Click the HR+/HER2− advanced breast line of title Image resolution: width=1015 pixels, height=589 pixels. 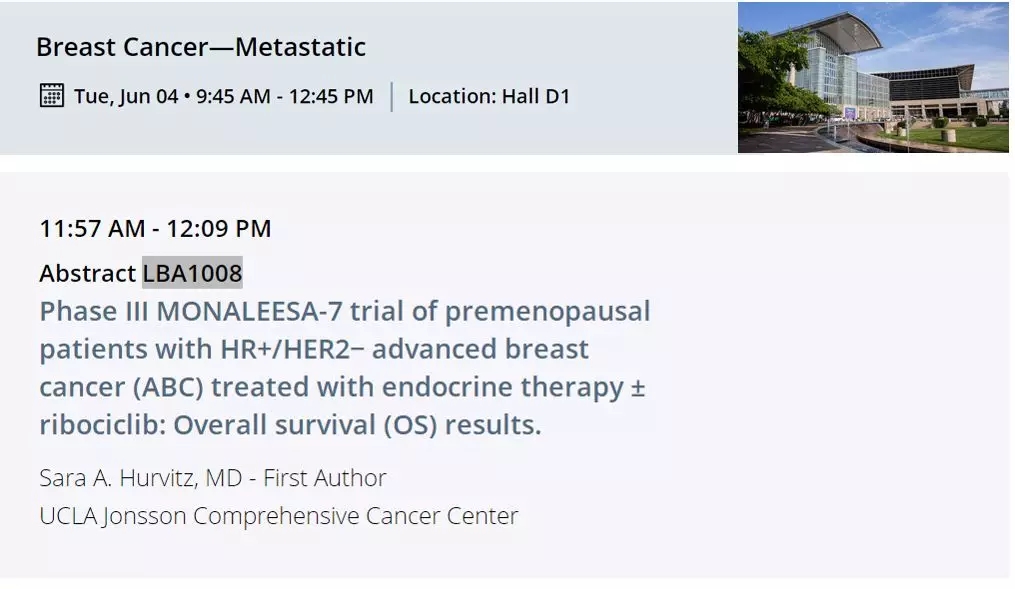[314, 350]
